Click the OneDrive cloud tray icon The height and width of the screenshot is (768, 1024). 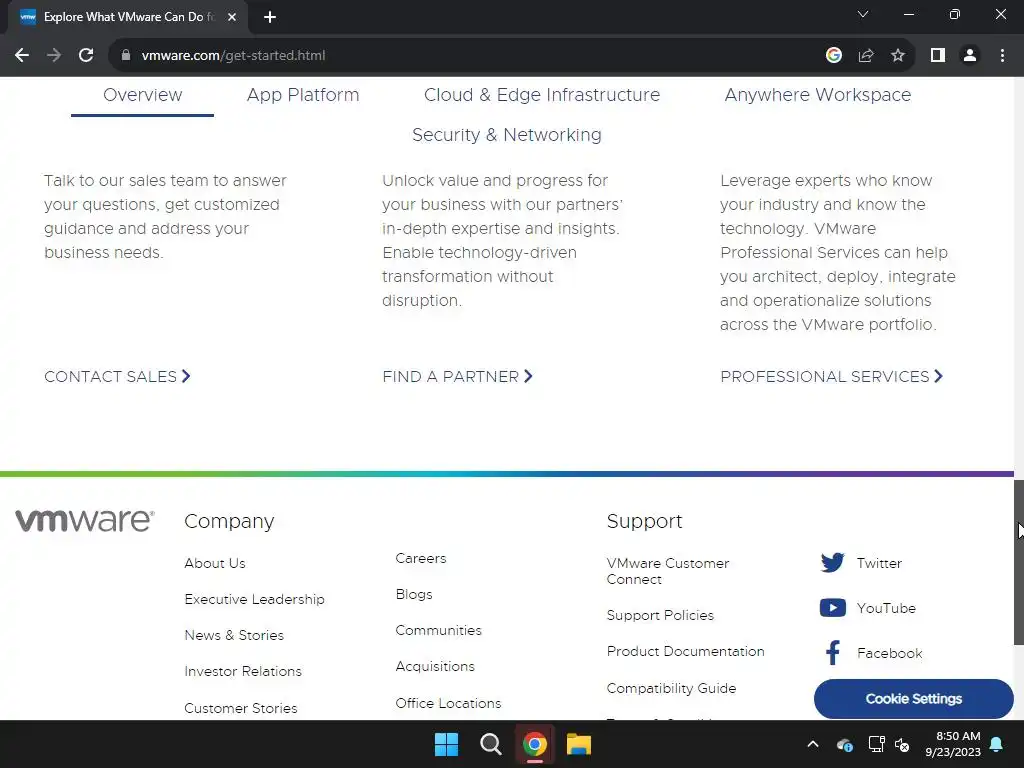click(844, 744)
